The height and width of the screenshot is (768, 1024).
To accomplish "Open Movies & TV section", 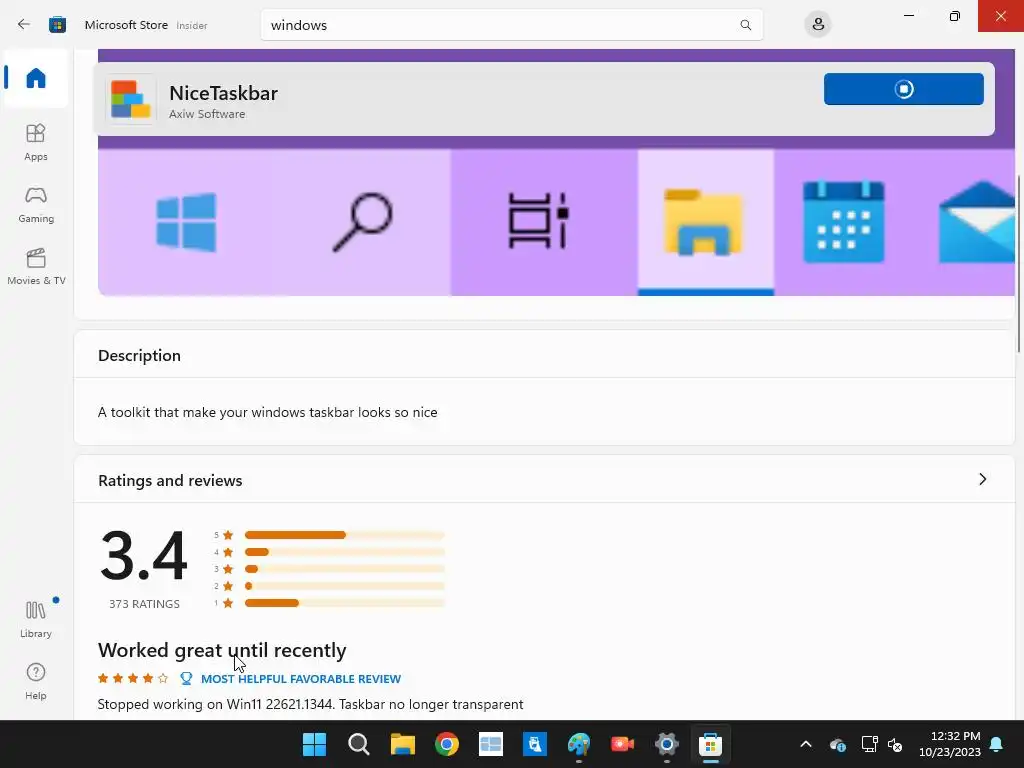I will [36, 266].
